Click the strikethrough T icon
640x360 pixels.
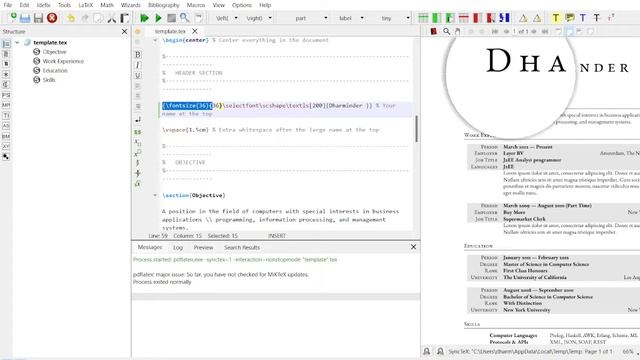597,18
